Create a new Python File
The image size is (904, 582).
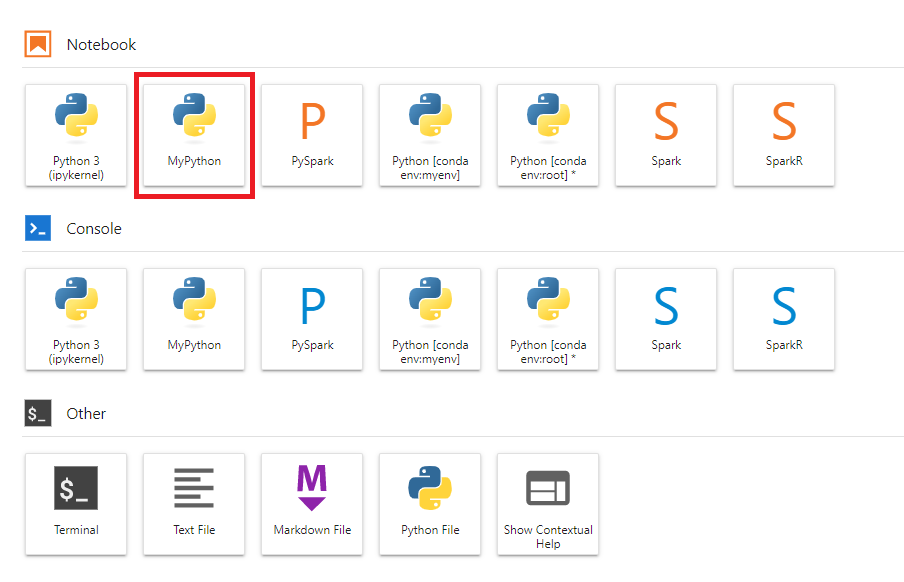point(430,503)
